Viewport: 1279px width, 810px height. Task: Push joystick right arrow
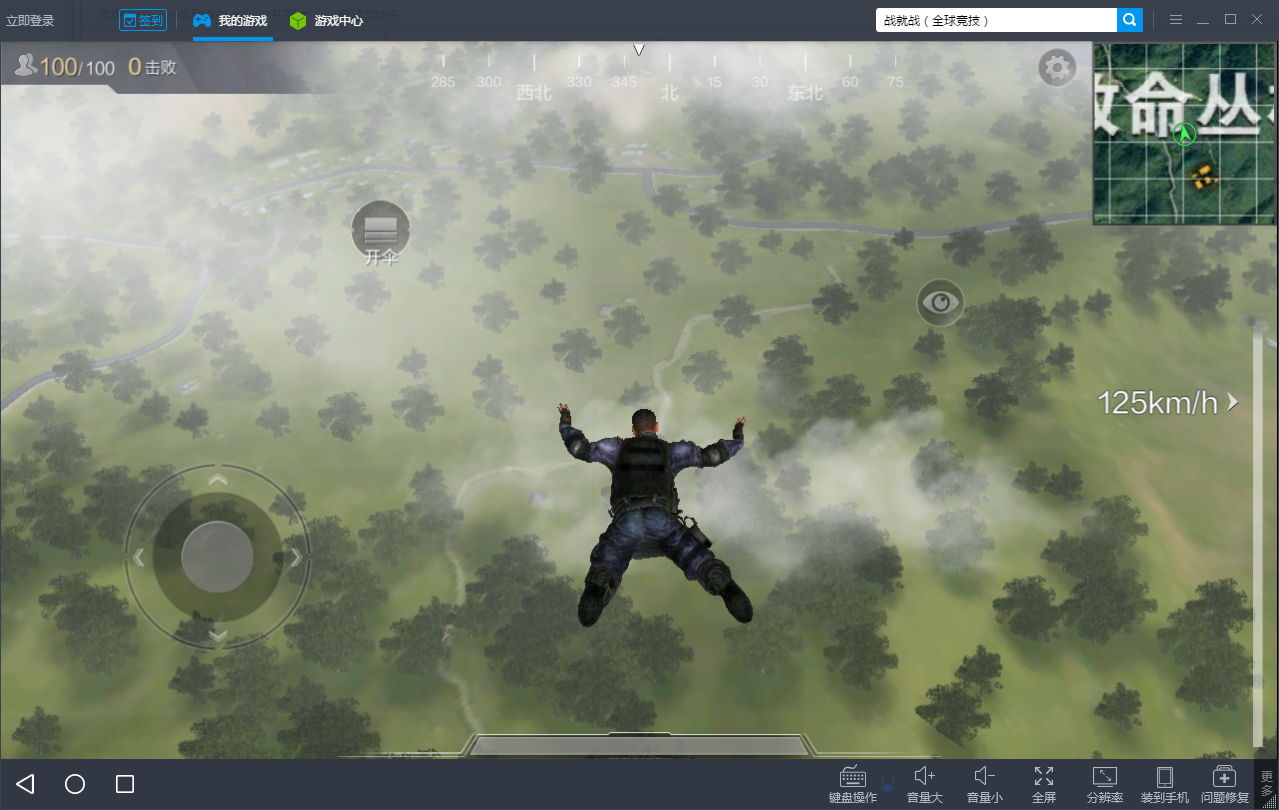[295, 557]
